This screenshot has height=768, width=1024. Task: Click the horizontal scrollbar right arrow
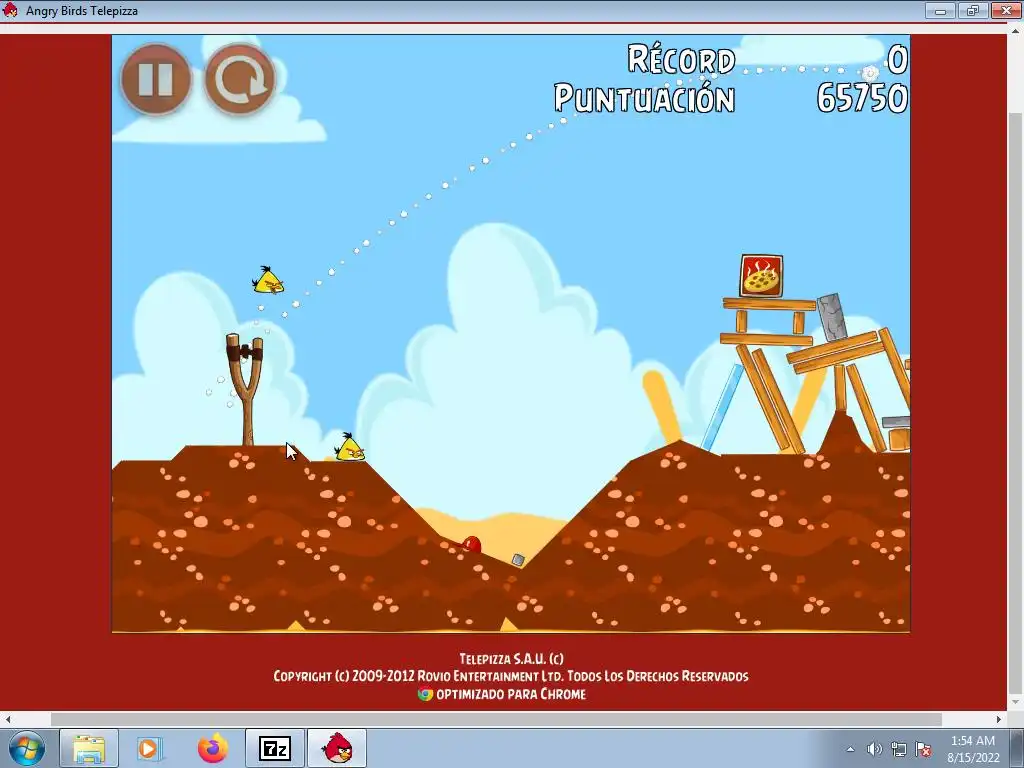click(999, 719)
